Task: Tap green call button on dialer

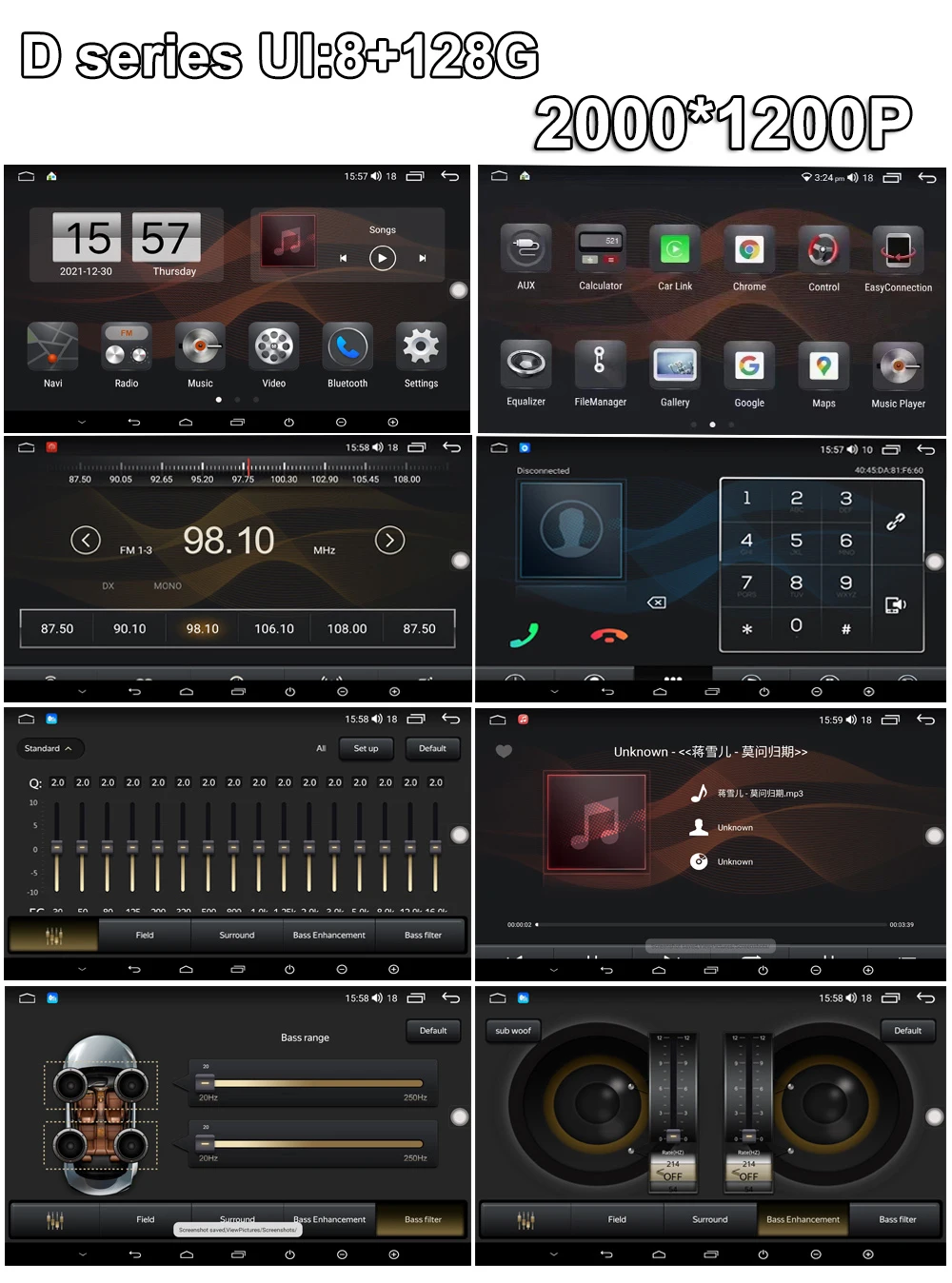Action: click(x=525, y=635)
